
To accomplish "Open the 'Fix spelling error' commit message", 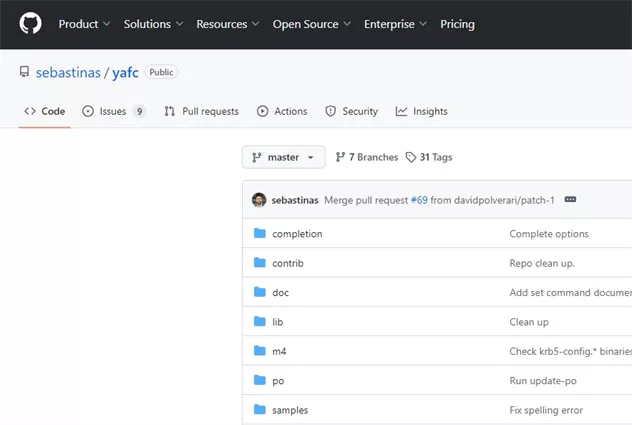I will (x=546, y=410).
